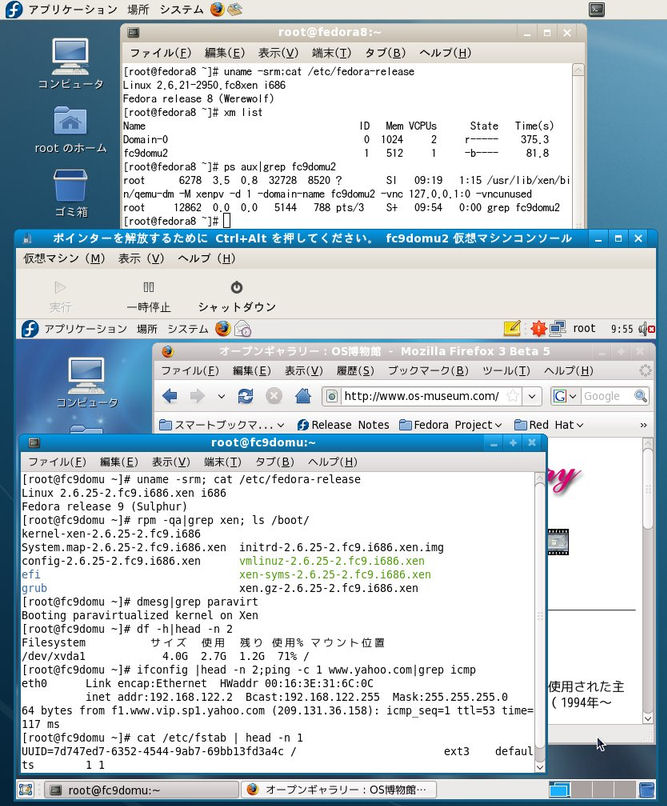Screen dimensions: 667x806
Task: Launch Firefox from the host top panel
Action: (x=217, y=9)
